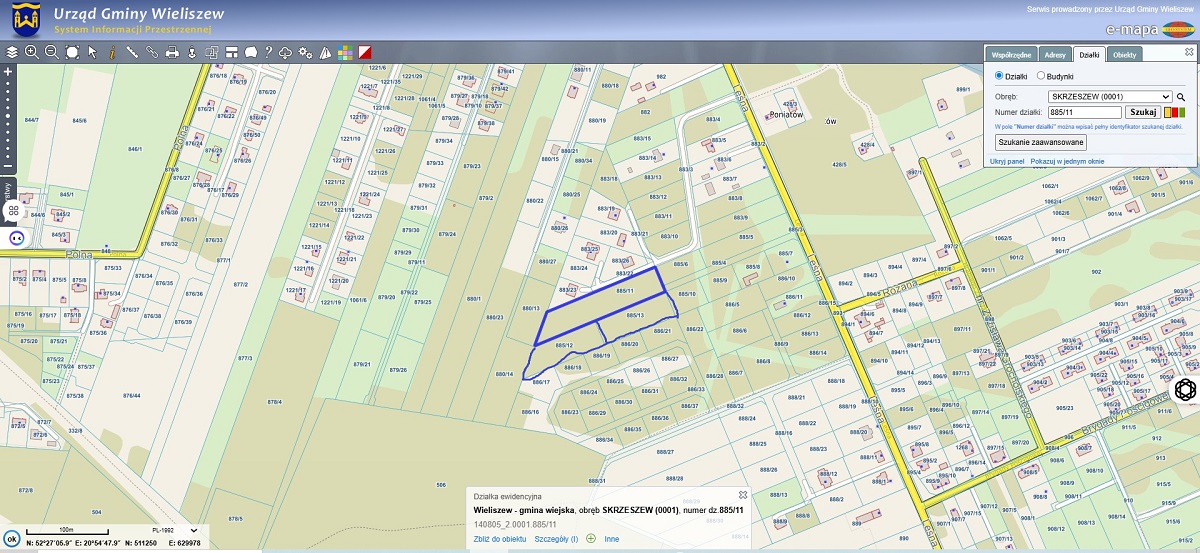The width and height of the screenshot is (1200, 553).
Task: Expand details with green plus icon
Action: click(x=590, y=539)
